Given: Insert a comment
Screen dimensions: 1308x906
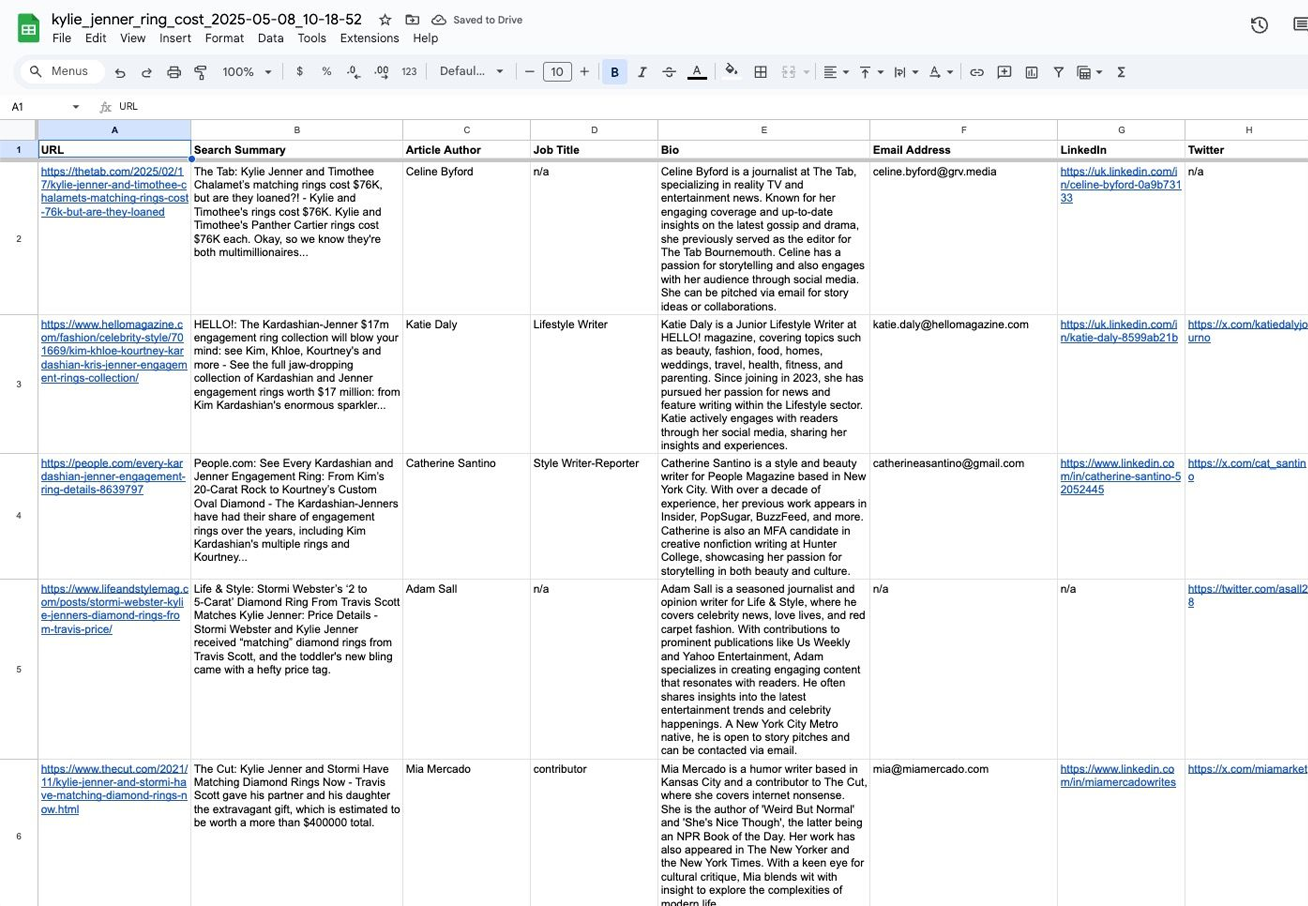Looking at the screenshot, I should (x=1004, y=72).
